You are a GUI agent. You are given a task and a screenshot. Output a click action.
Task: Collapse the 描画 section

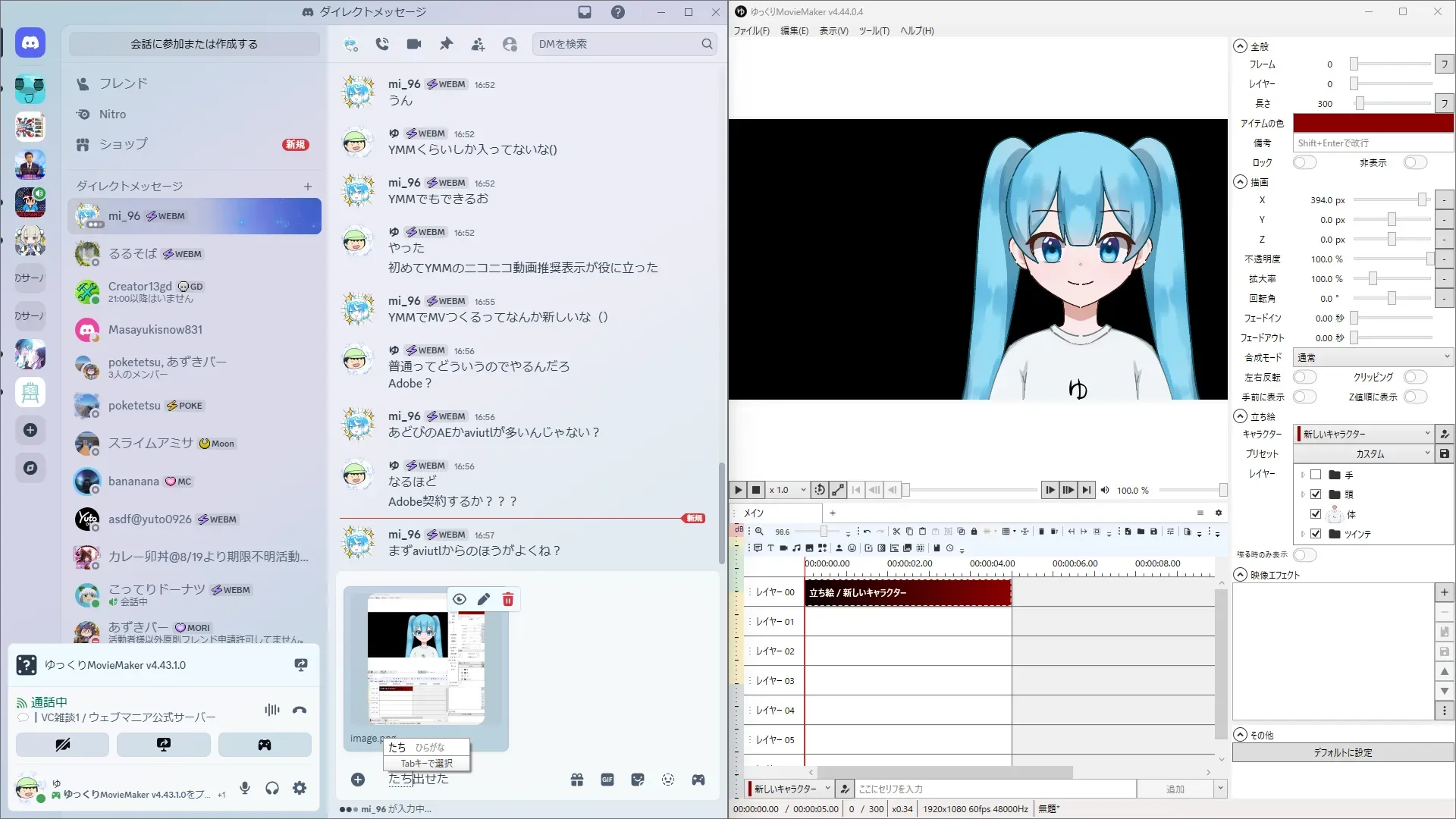(1241, 182)
